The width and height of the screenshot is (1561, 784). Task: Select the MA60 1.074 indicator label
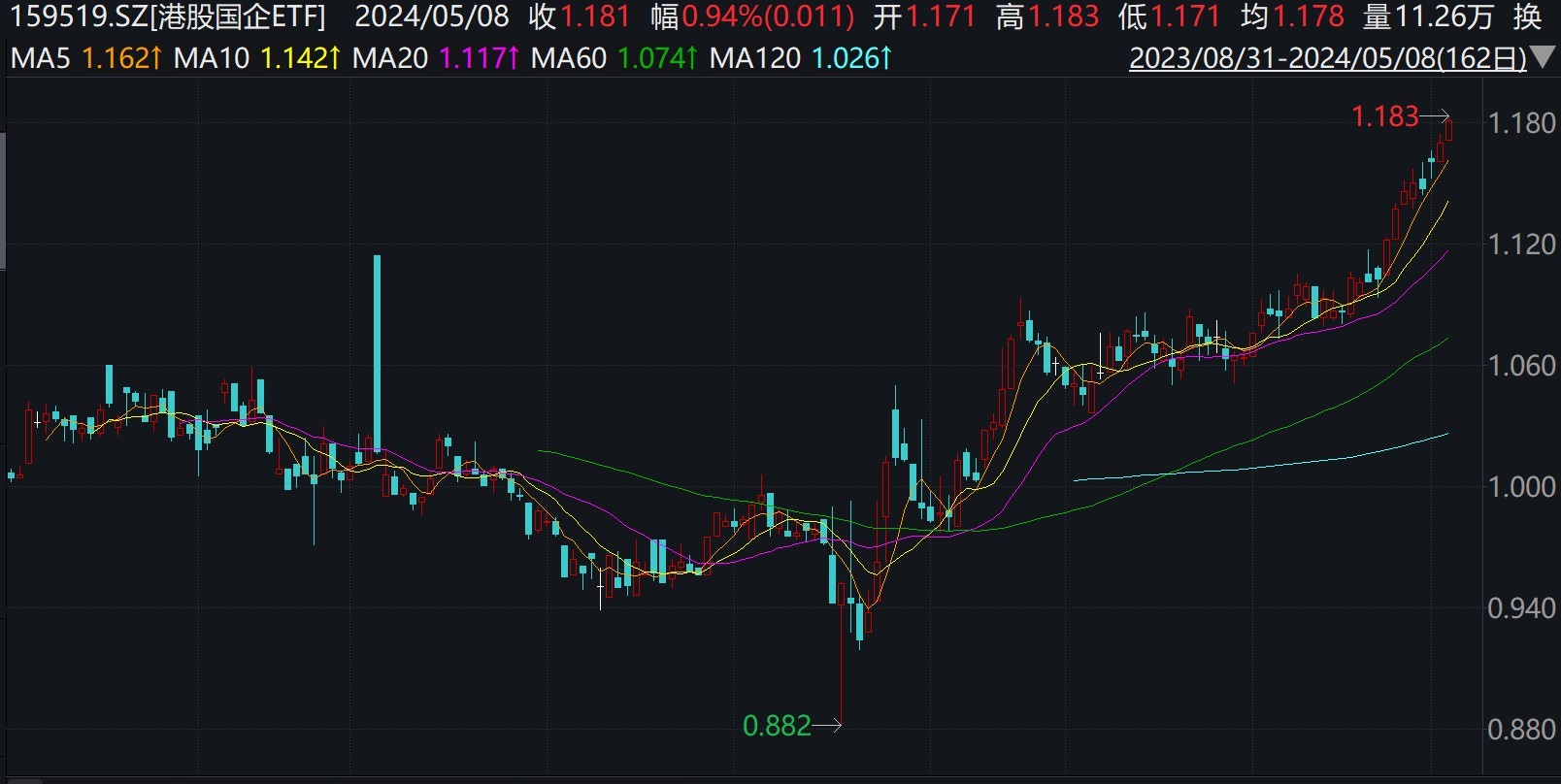click(614, 58)
